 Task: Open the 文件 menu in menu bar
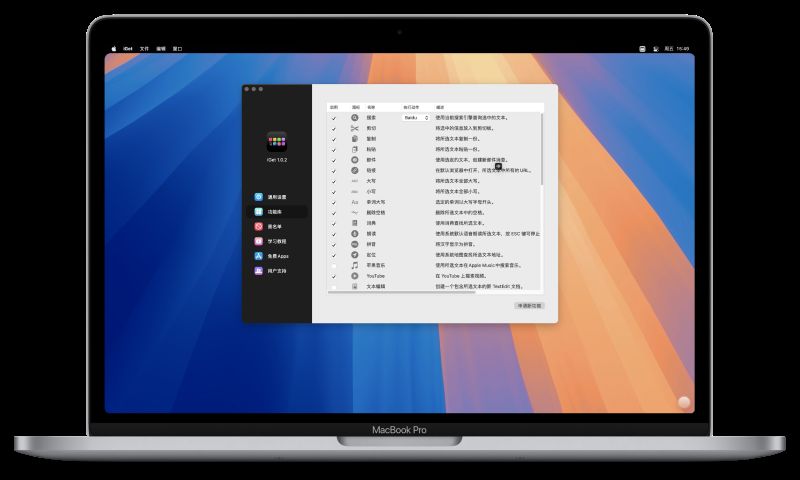tap(144, 48)
